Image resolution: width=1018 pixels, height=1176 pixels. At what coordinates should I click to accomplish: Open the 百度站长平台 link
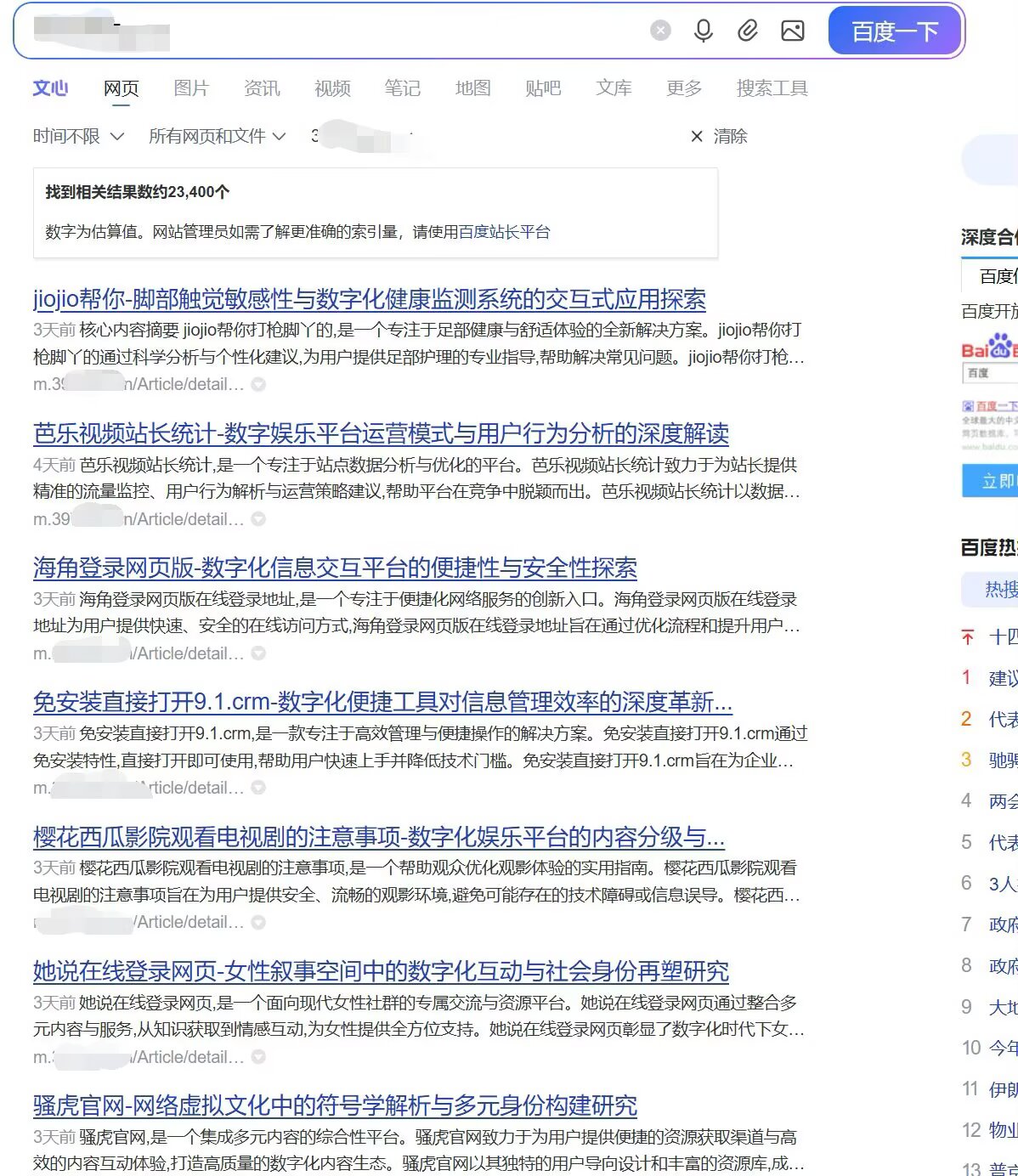(504, 232)
